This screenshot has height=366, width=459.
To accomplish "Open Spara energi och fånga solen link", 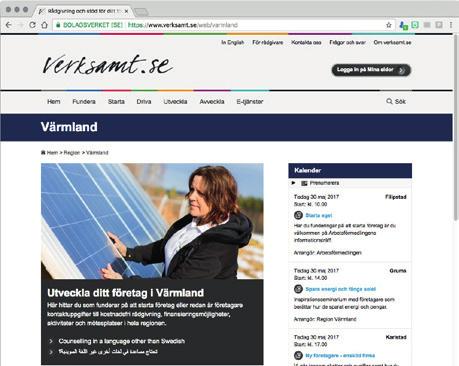I will pyautogui.click(x=341, y=289).
